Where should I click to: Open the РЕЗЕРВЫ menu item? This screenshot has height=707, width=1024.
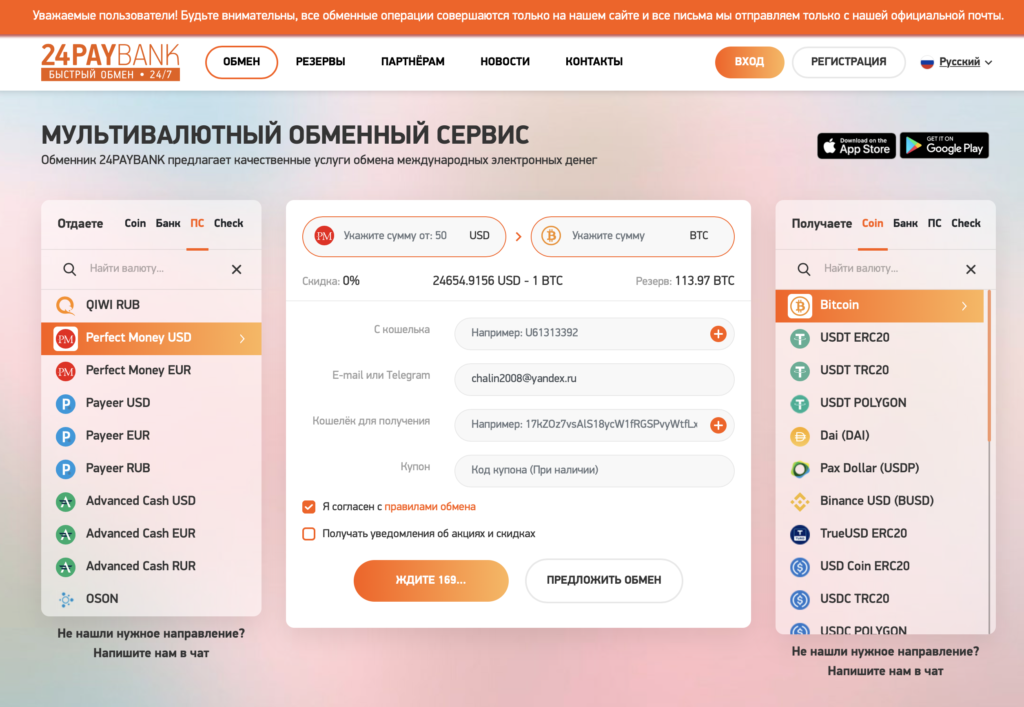click(321, 62)
